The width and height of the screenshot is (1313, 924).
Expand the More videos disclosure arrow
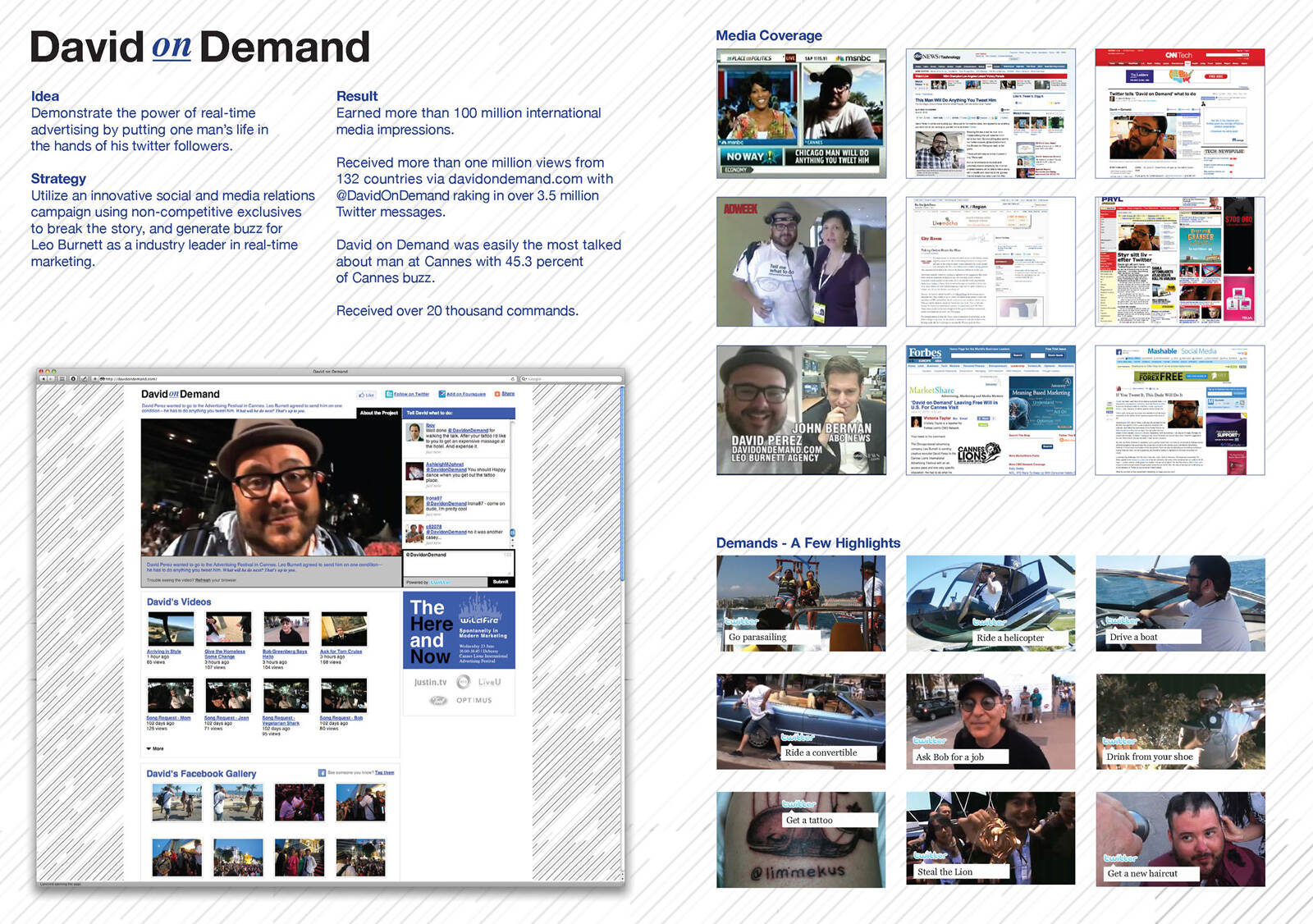(149, 748)
